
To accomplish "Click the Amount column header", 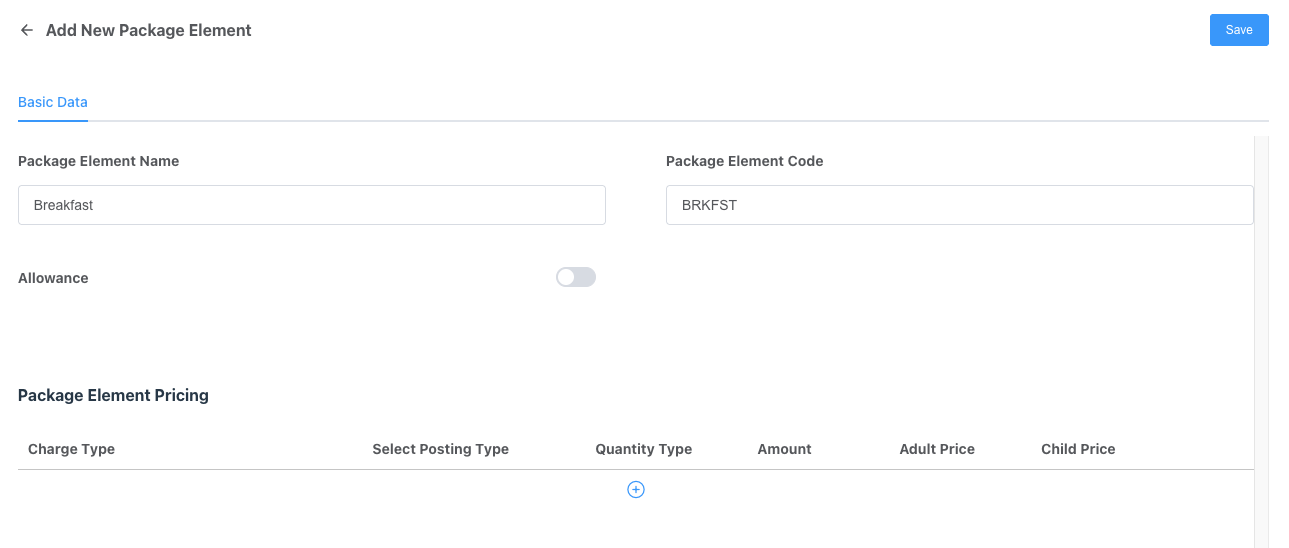I will pyautogui.click(x=784, y=449).
